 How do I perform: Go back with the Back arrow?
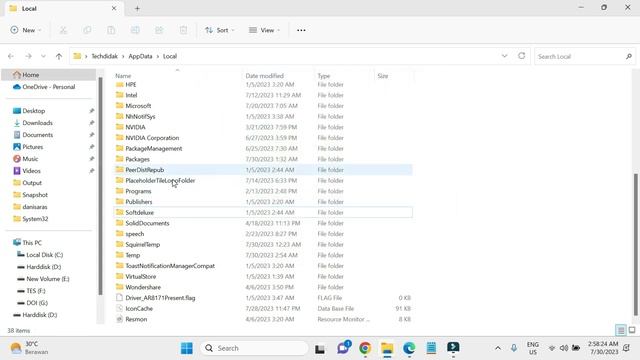[x=11, y=56]
